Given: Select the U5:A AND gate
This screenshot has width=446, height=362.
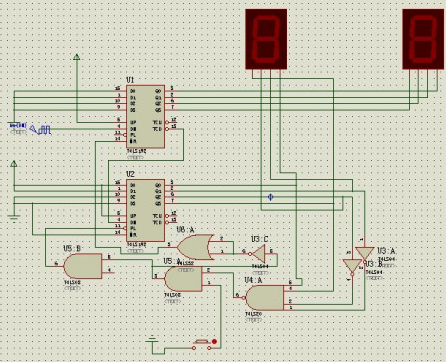Looking at the screenshot, I should [x=184, y=279].
